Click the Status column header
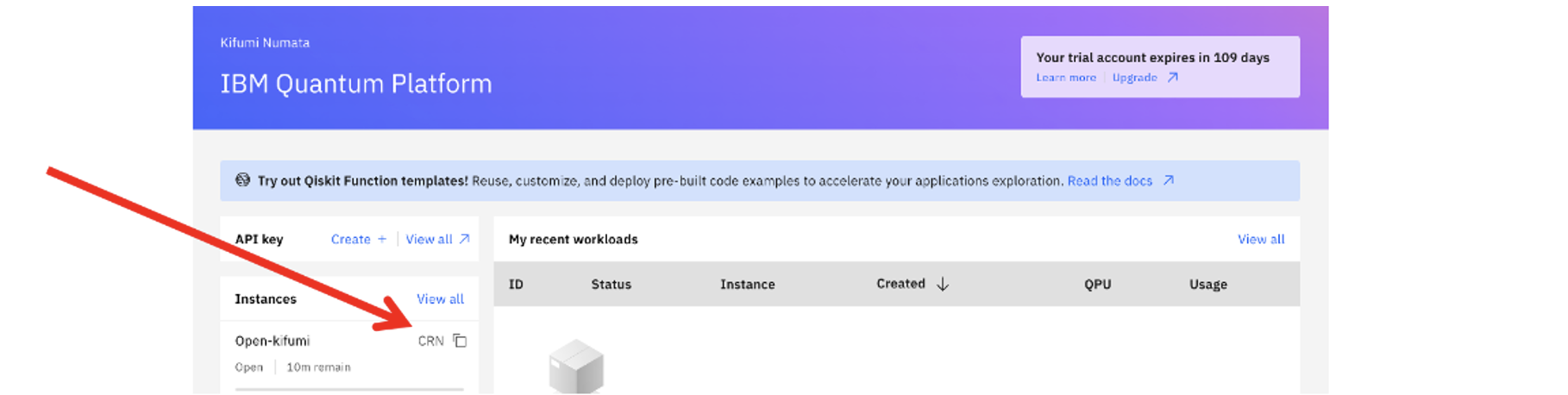1568x395 pixels. (612, 284)
